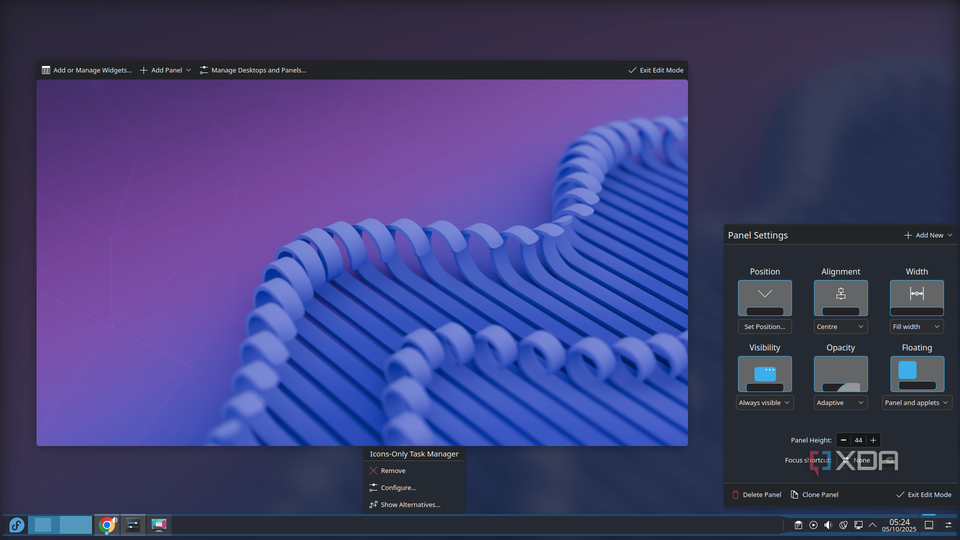Click the desktop wallpaper preview
Viewport: 960px width, 540px height.
362,263
